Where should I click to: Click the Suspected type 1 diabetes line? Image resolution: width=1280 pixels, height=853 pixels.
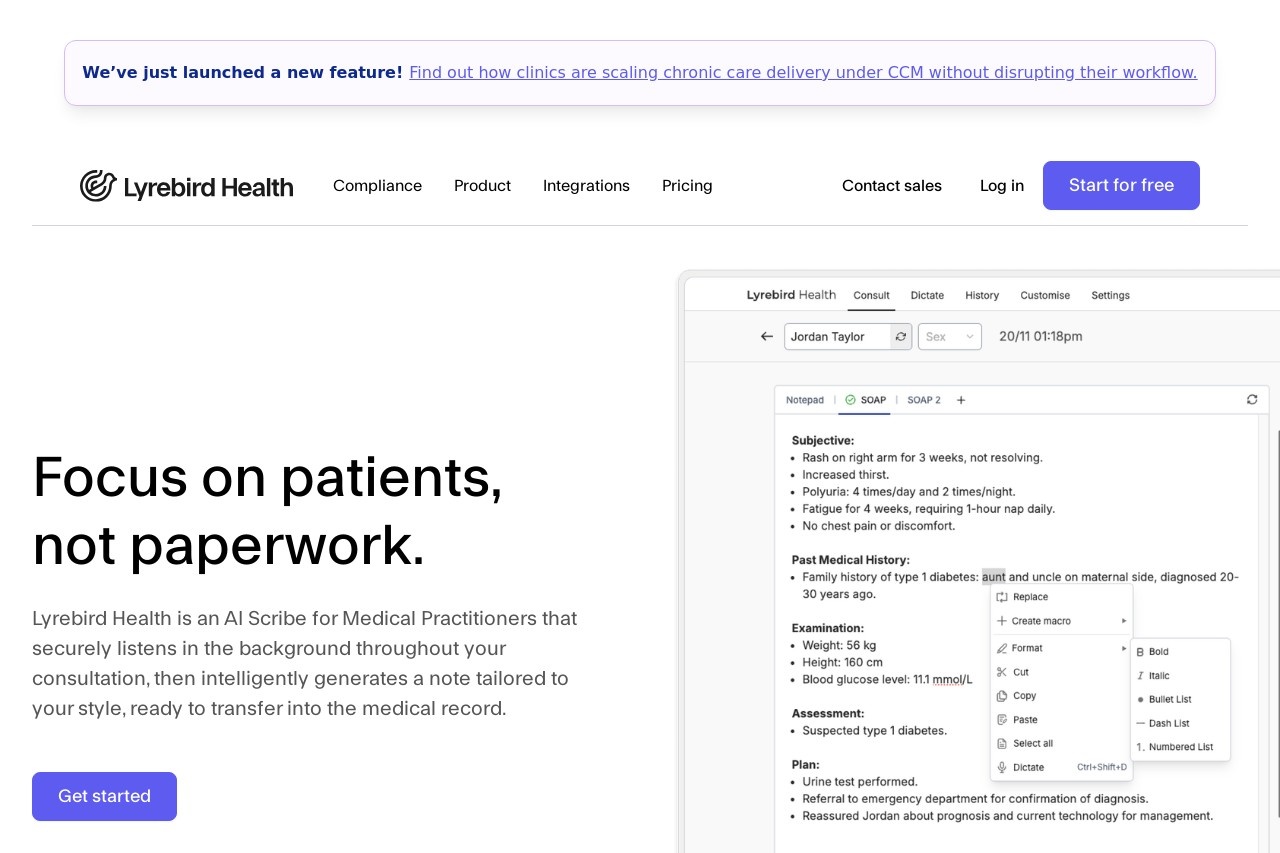[874, 731]
